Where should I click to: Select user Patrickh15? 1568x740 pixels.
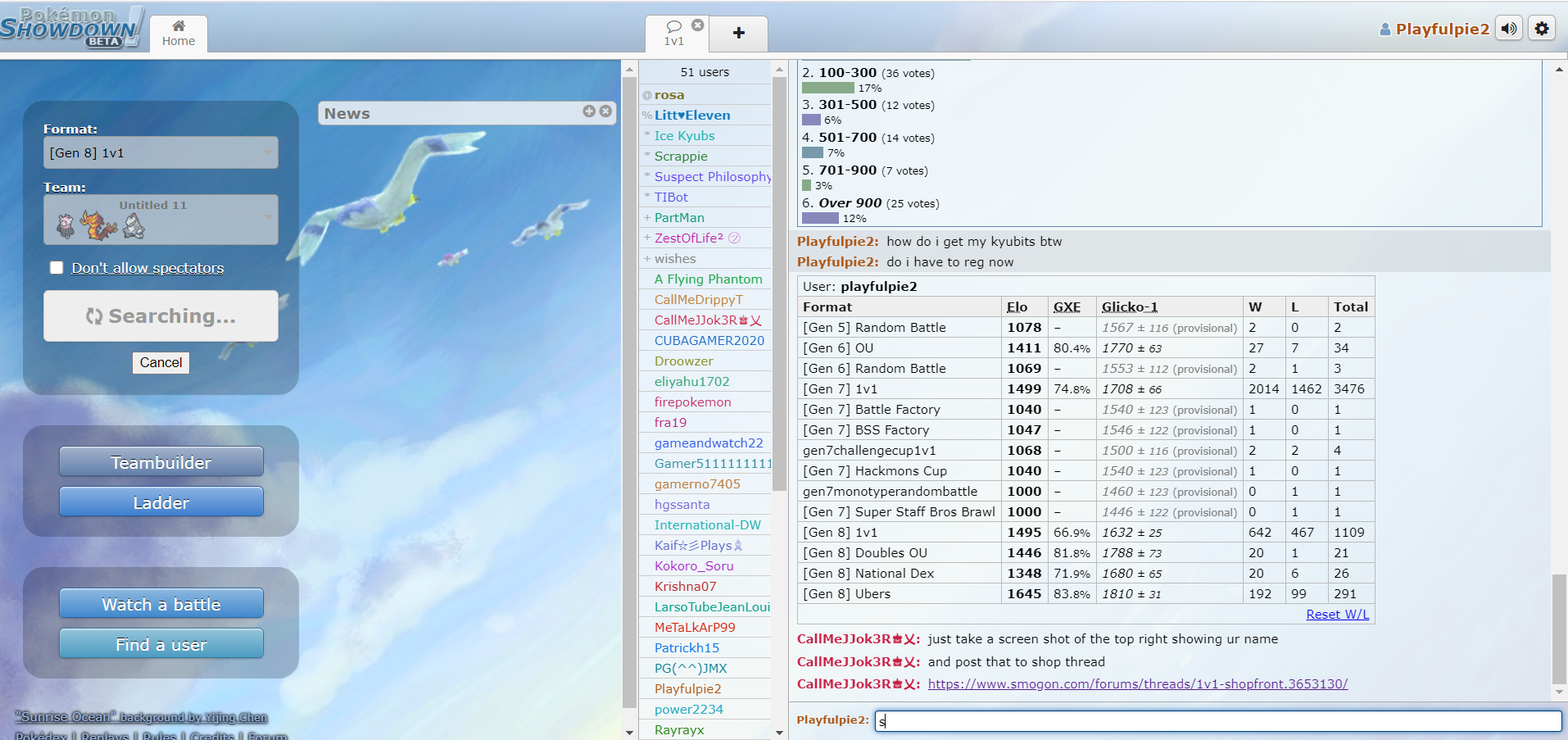point(705,648)
